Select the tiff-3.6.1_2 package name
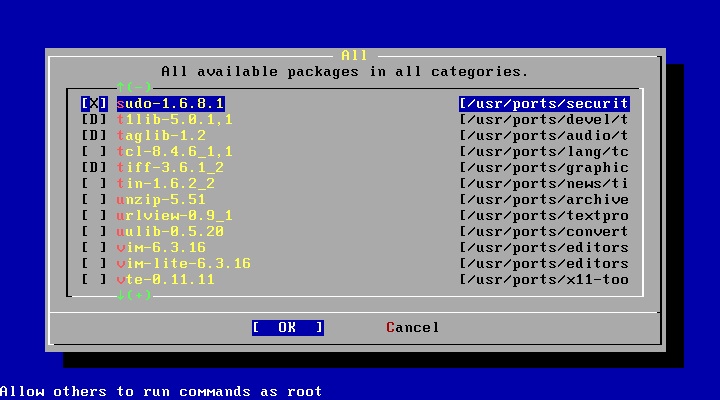The width and height of the screenshot is (720, 400). pyautogui.click(x=170, y=168)
